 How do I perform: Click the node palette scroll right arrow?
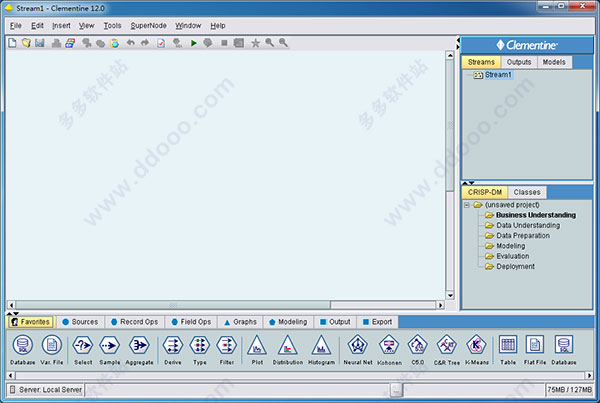click(x=589, y=375)
